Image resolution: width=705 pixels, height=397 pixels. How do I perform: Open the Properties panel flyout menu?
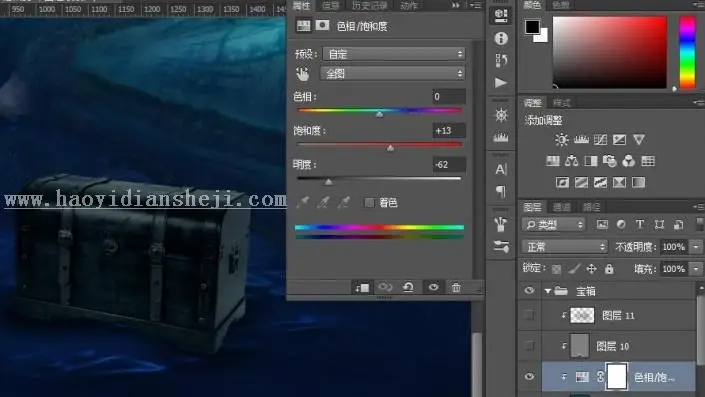click(x=475, y=5)
